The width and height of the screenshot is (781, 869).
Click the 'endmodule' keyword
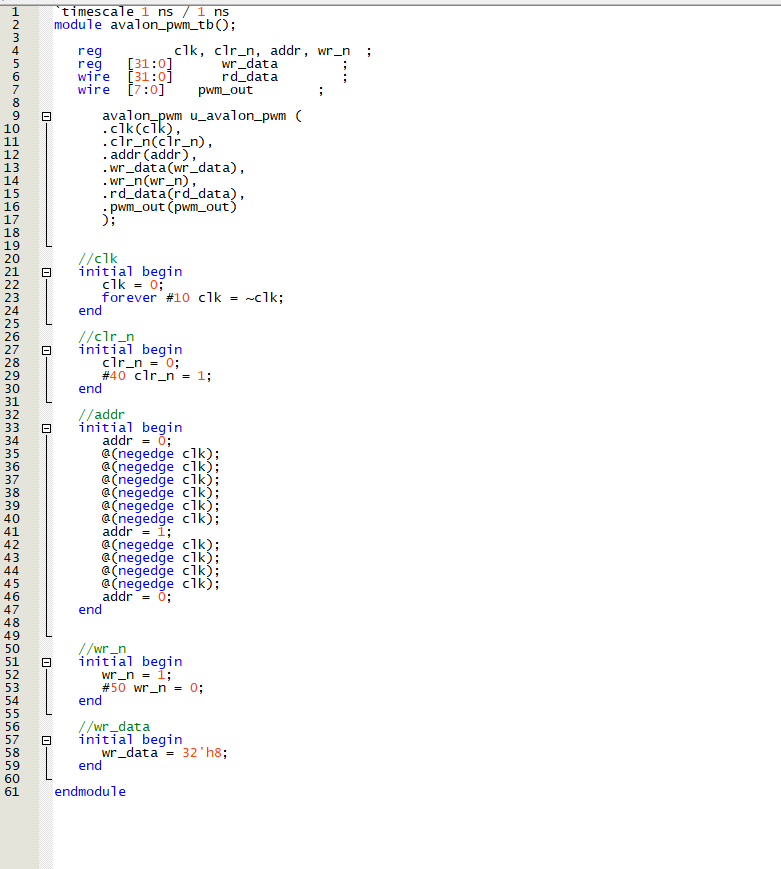pyautogui.click(x=90, y=791)
